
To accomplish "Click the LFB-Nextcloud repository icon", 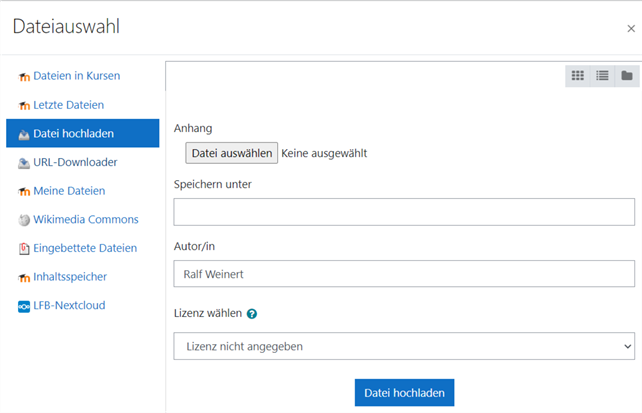I will (24, 306).
